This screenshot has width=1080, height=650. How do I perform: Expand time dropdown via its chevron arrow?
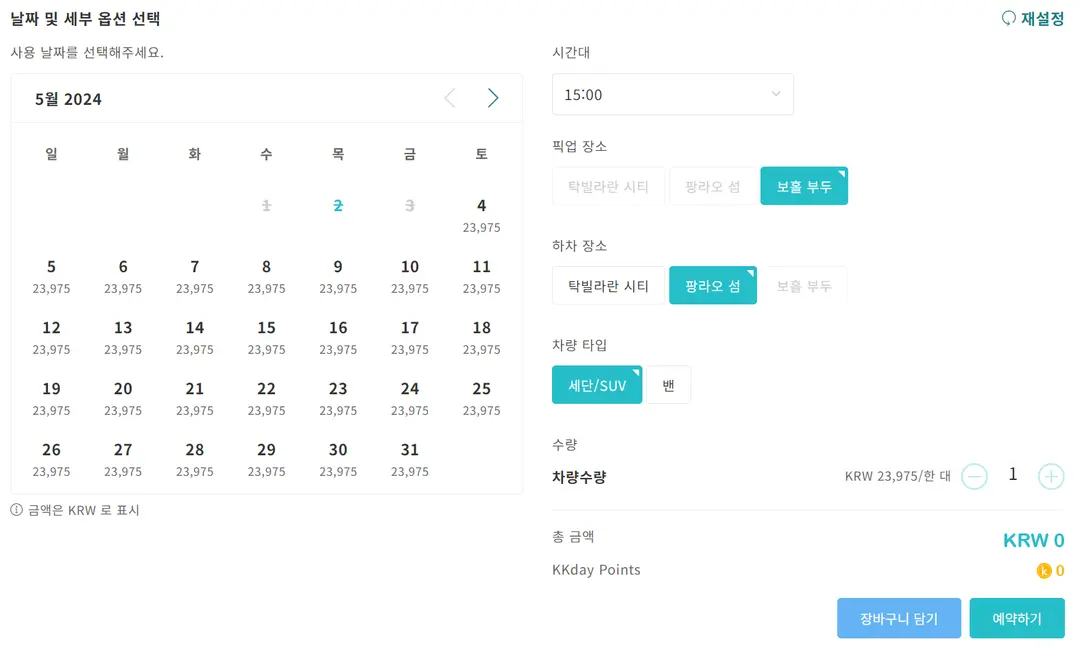coord(776,94)
